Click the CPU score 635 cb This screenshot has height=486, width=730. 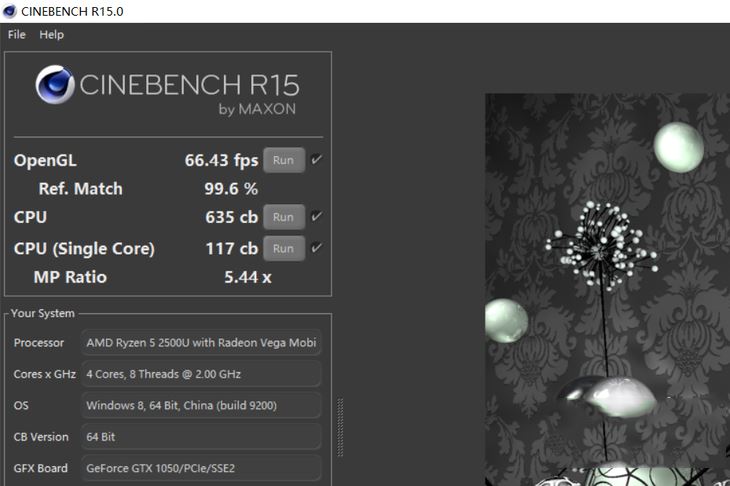tap(231, 217)
